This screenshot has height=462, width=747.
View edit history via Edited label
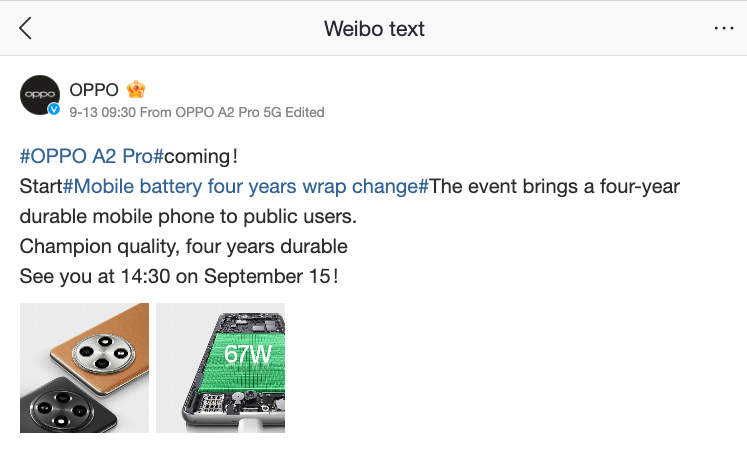(x=305, y=113)
